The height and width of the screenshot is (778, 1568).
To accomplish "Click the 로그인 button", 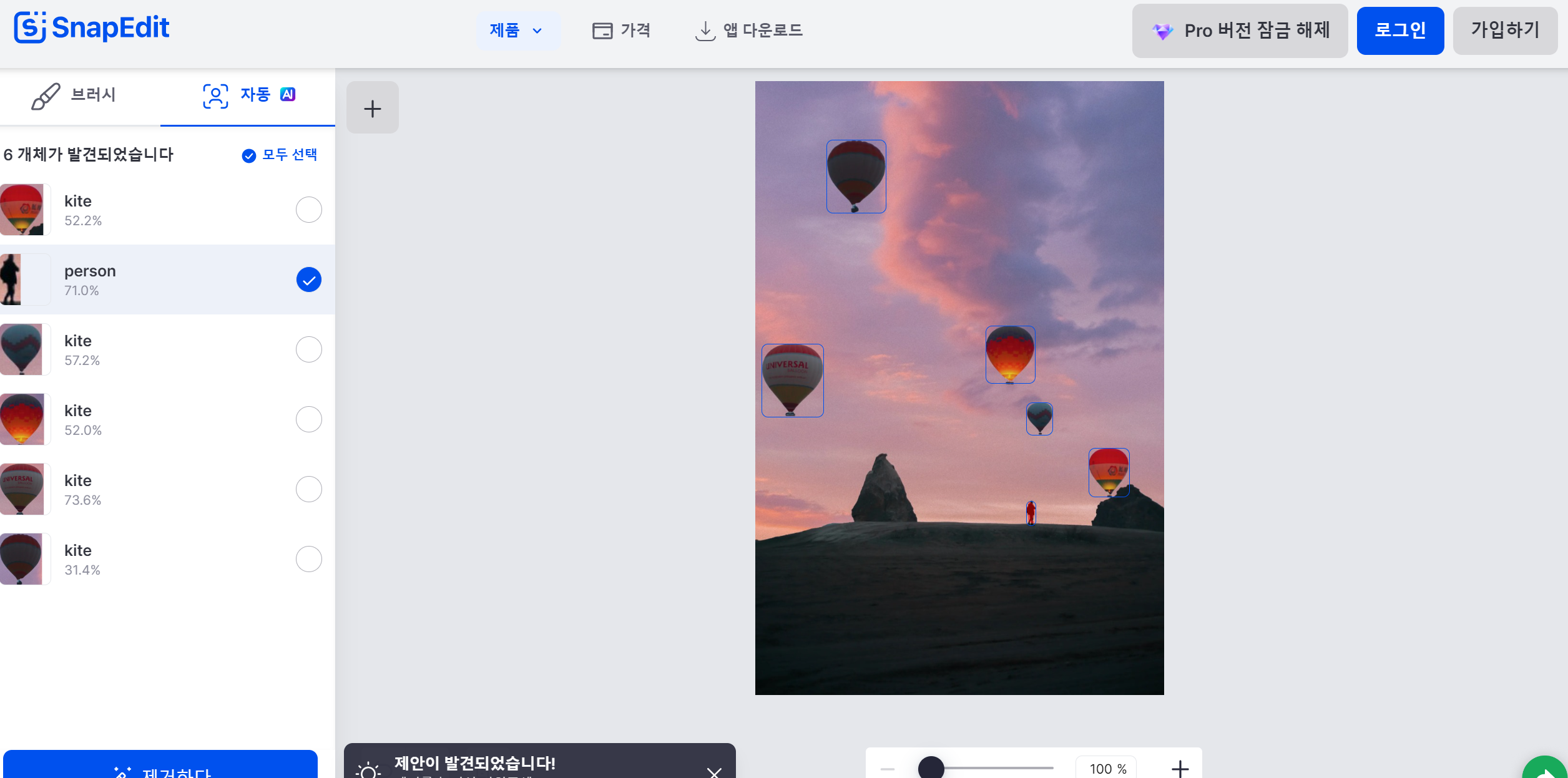I will point(1400,31).
